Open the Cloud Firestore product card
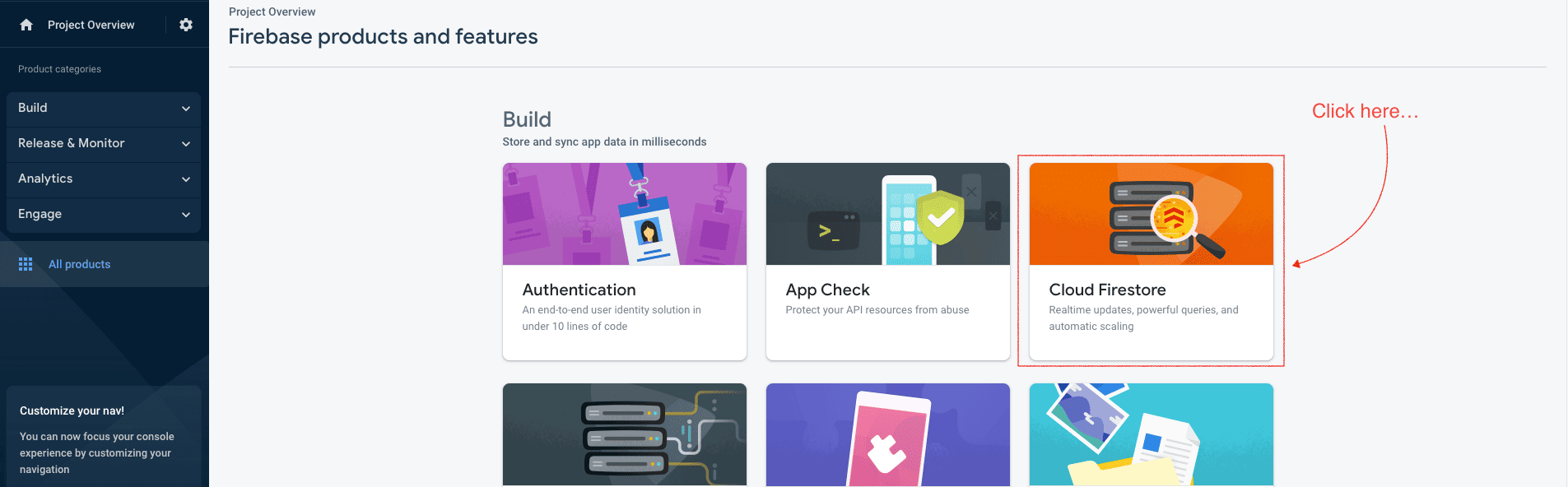The image size is (1568, 487). (x=1151, y=261)
